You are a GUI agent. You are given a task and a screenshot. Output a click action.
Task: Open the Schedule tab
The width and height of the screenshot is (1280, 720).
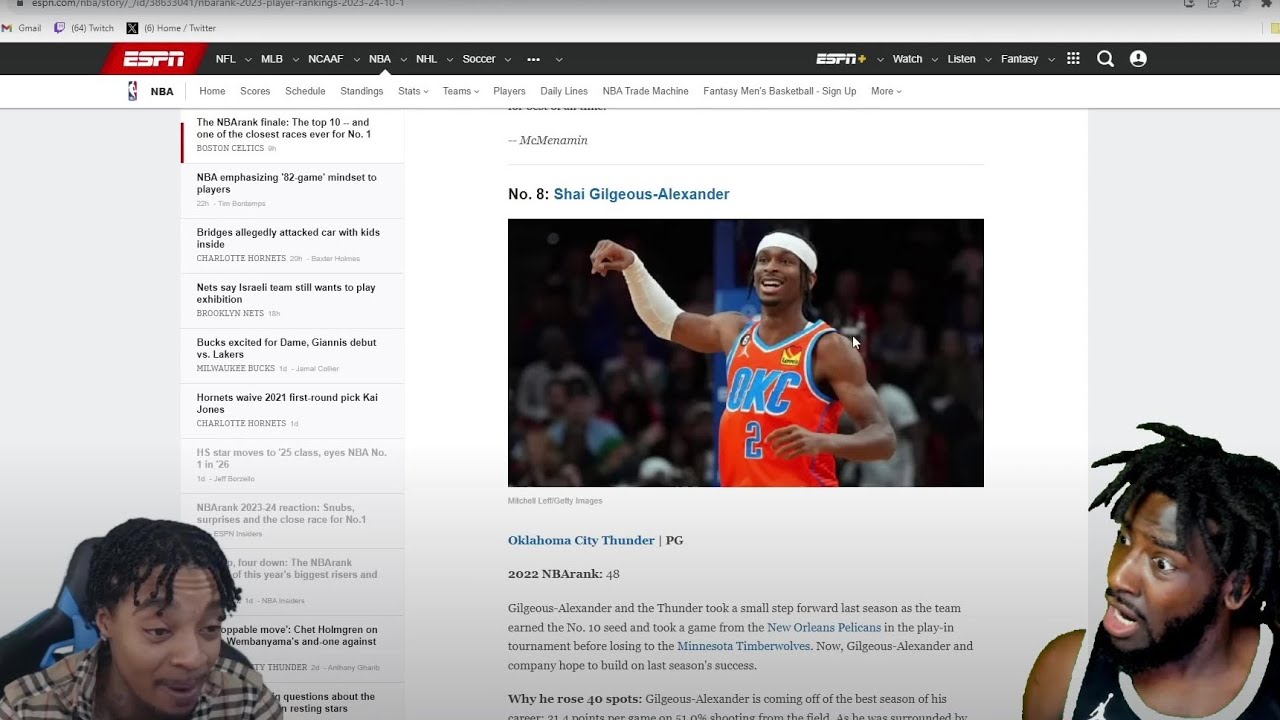tap(305, 91)
